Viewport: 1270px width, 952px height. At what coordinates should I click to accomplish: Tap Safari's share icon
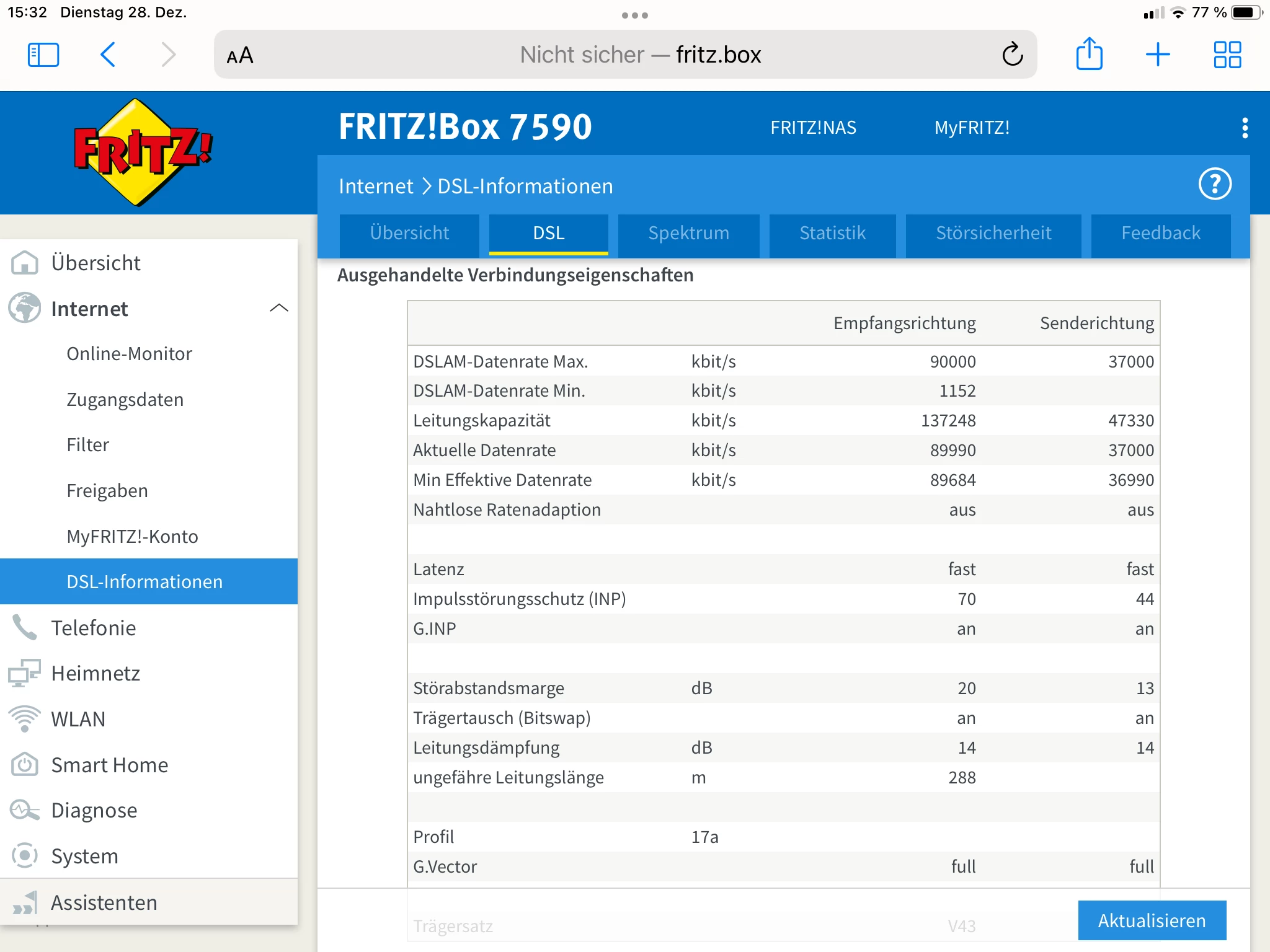click(1088, 55)
